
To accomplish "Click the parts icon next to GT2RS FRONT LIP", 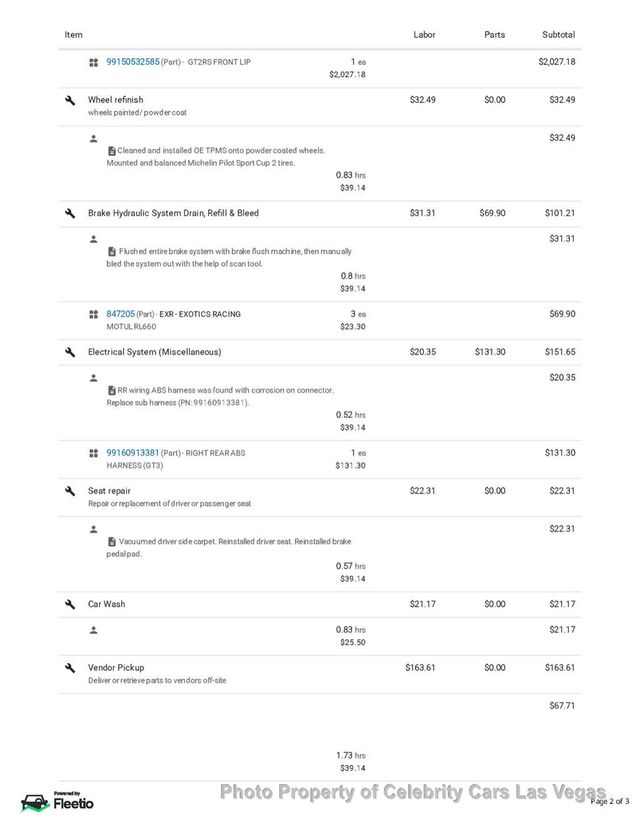I will [x=93, y=62].
